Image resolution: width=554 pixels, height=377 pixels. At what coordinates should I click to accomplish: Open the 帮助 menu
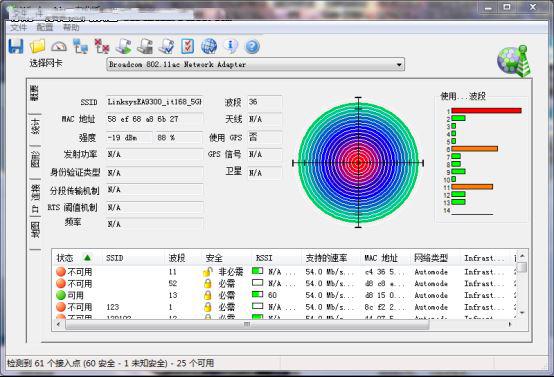(x=71, y=28)
